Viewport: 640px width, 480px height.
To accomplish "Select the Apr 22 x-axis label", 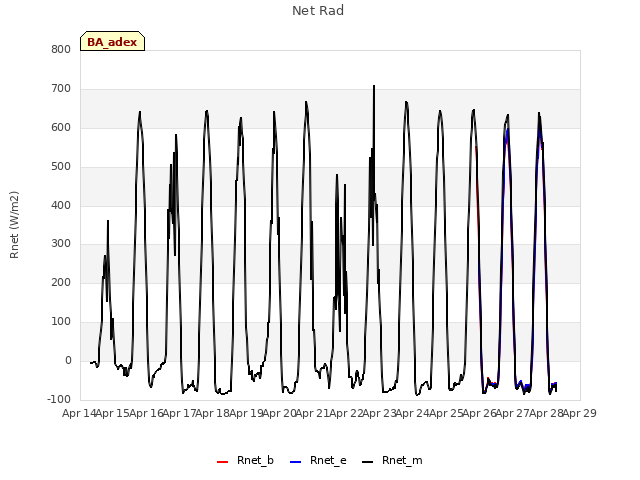I will pyautogui.click(x=346, y=413).
